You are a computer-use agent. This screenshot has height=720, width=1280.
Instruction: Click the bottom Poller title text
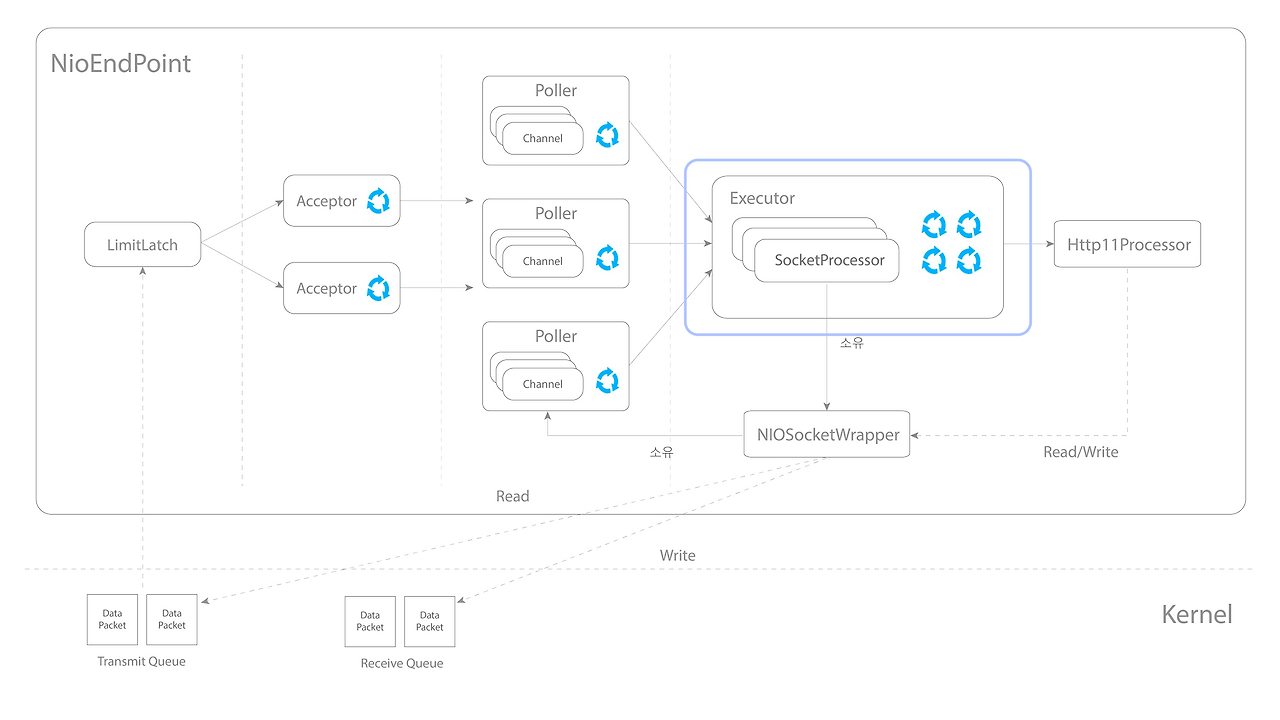point(556,336)
